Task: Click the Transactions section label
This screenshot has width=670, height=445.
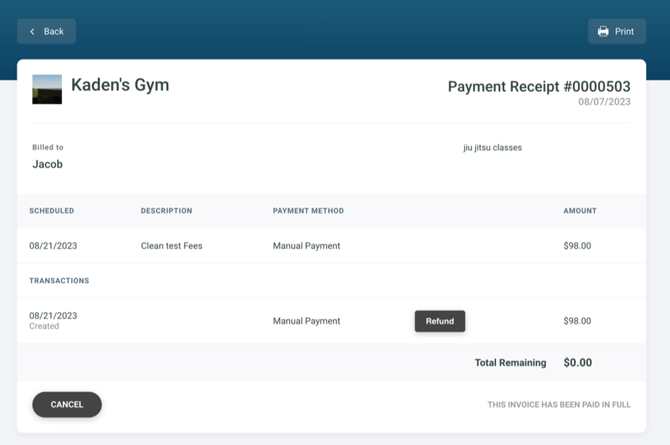Action: point(59,281)
